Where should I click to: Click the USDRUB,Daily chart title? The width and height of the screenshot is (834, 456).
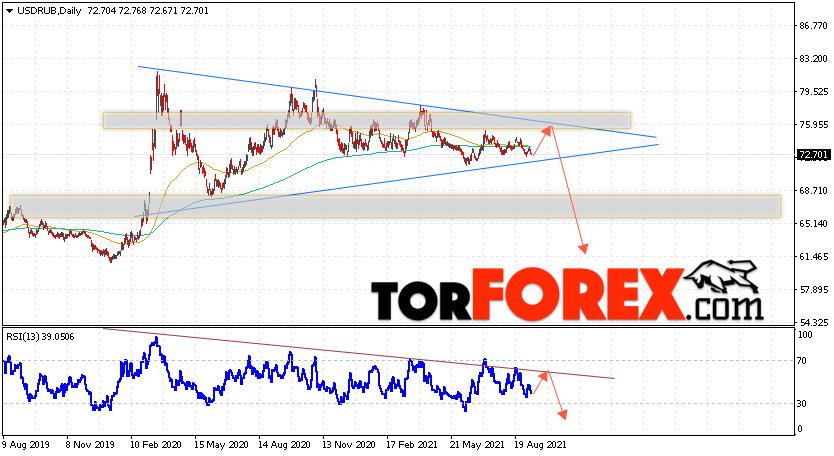[x=49, y=11]
